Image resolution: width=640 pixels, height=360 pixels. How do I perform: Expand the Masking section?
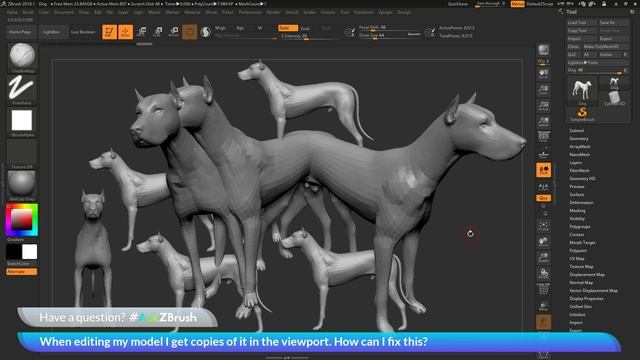[x=577, y=211]
